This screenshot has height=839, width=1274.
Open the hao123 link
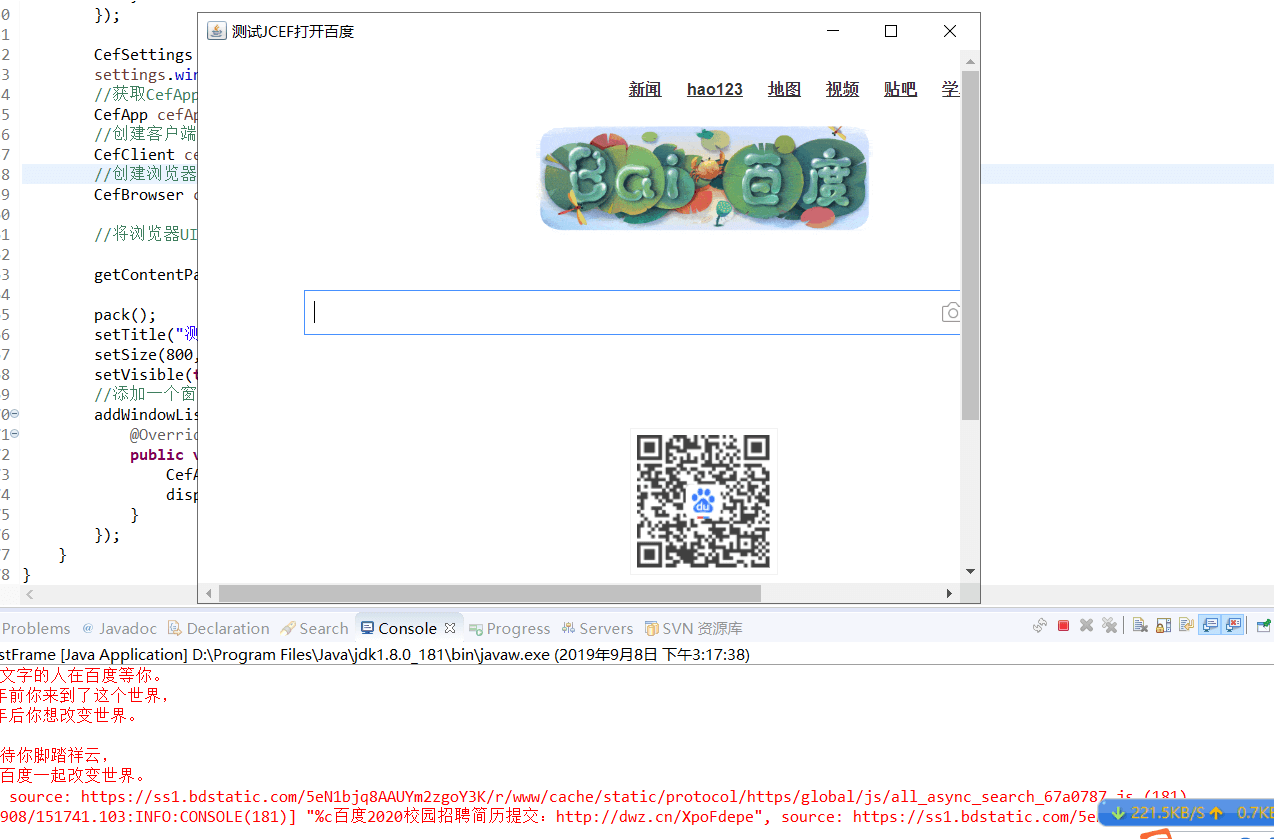714,89
